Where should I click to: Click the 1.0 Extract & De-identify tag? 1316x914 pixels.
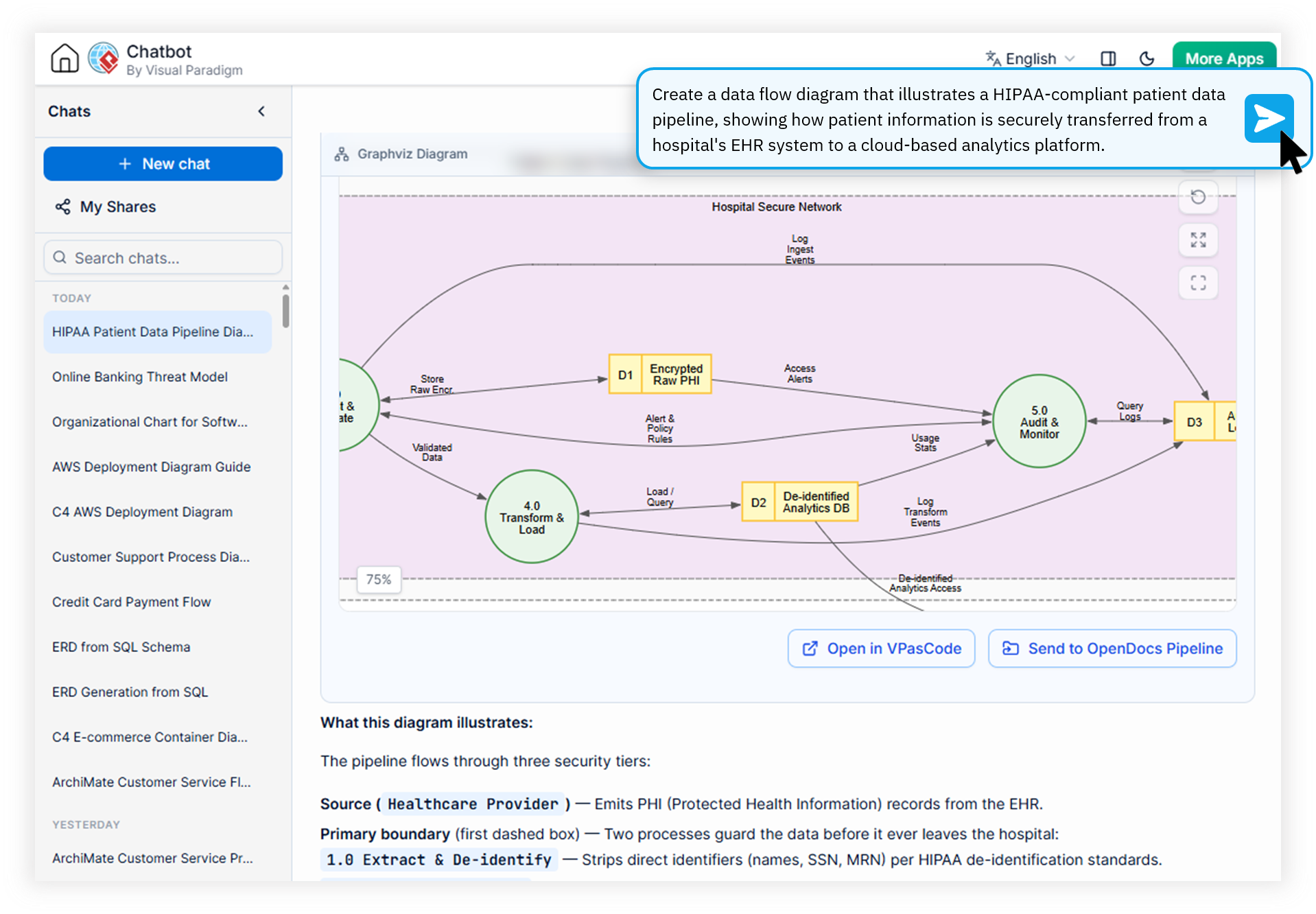point(439,860)
